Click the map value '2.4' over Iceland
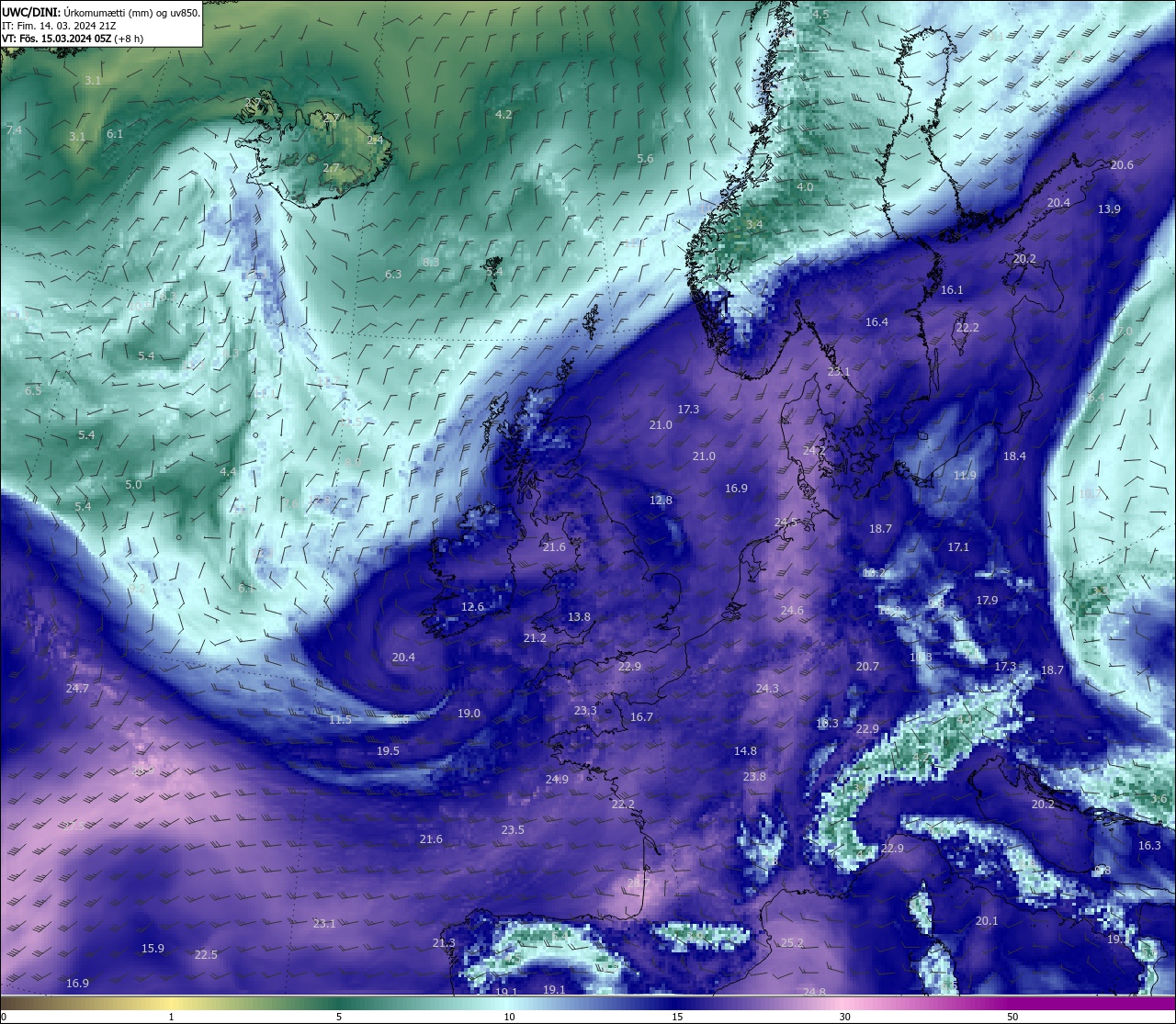 click(375, 140)
